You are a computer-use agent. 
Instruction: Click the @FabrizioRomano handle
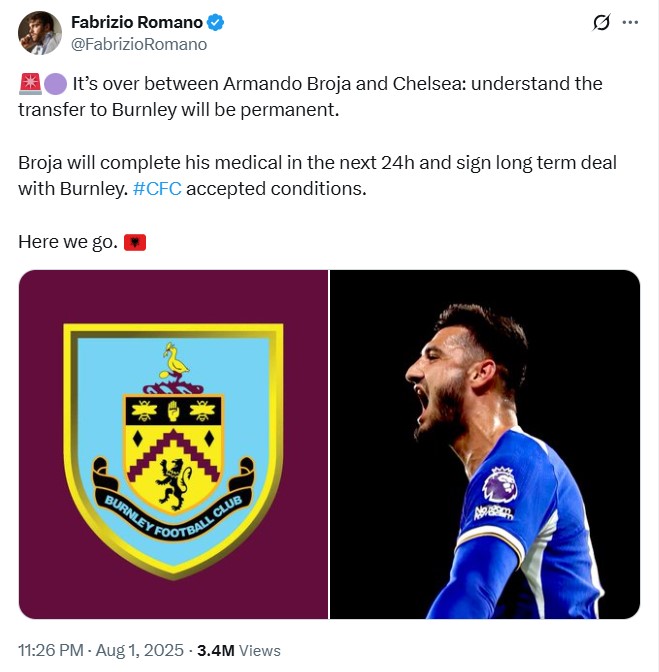click(x=139, y=44)
